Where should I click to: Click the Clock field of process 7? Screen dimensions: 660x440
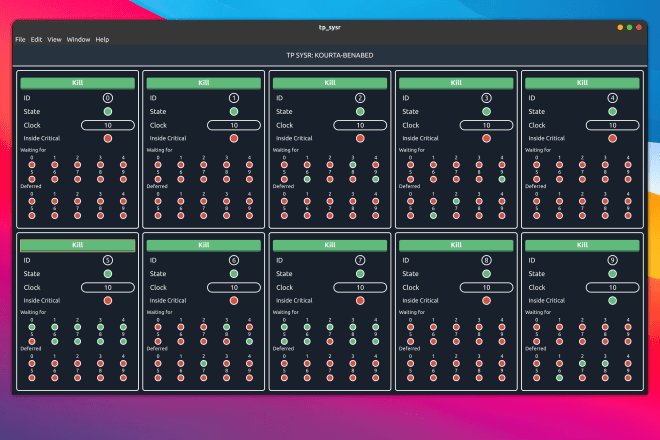360,288
